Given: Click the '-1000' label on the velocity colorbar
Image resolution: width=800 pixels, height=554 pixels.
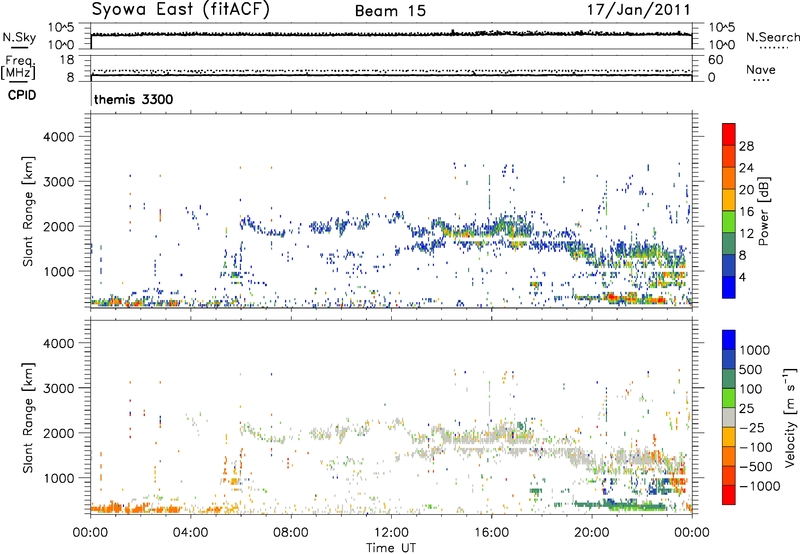Looking at the screenshot, I should point(759,486).
